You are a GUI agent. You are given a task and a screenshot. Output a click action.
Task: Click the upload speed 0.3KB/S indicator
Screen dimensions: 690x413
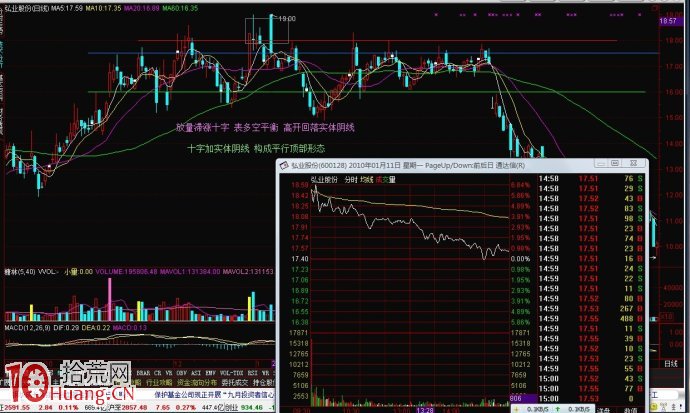click(580, 409)
